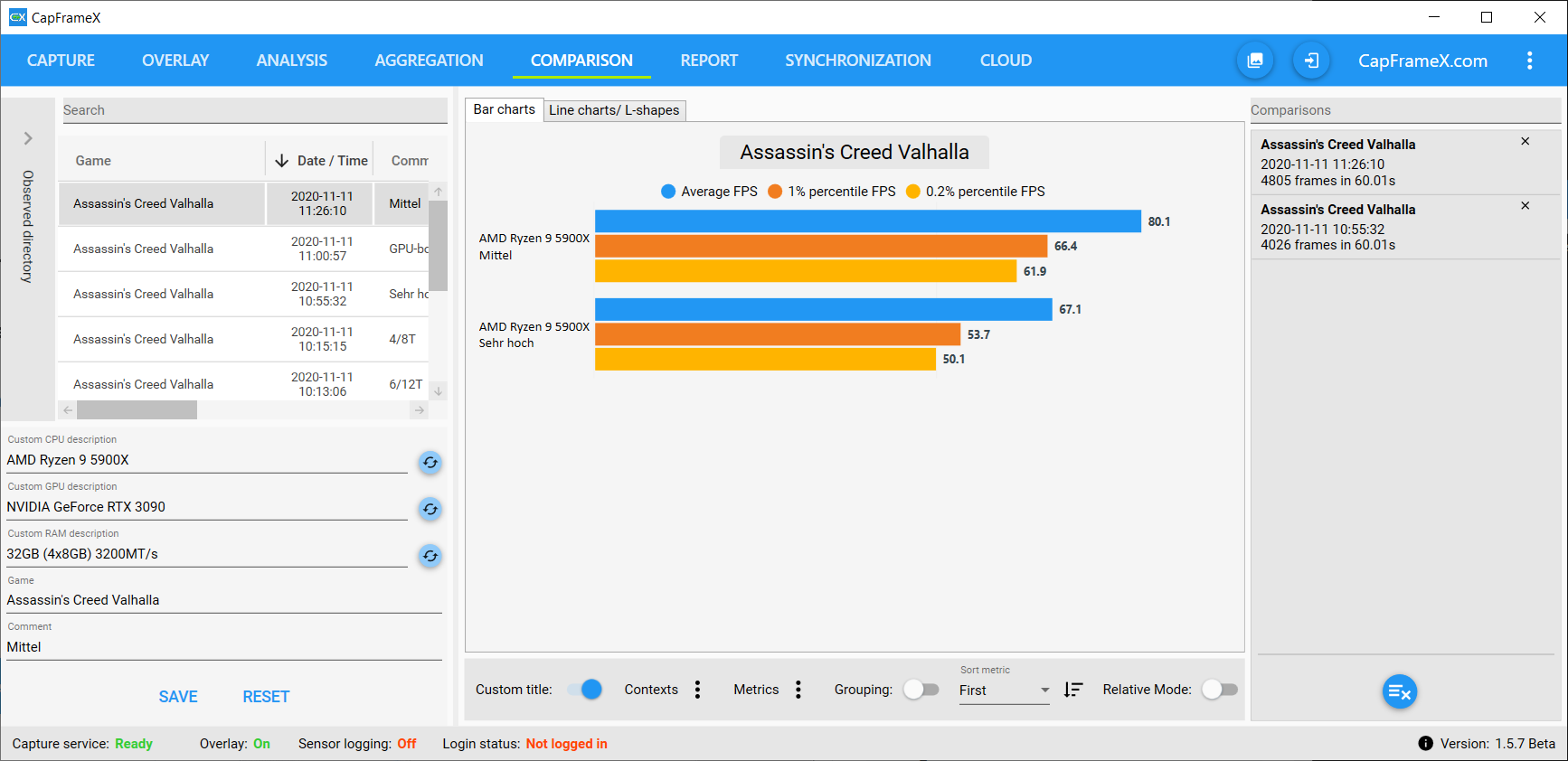Click the Custom CPU description field
Screen dimensions: 1568x761
pos(207,460)
